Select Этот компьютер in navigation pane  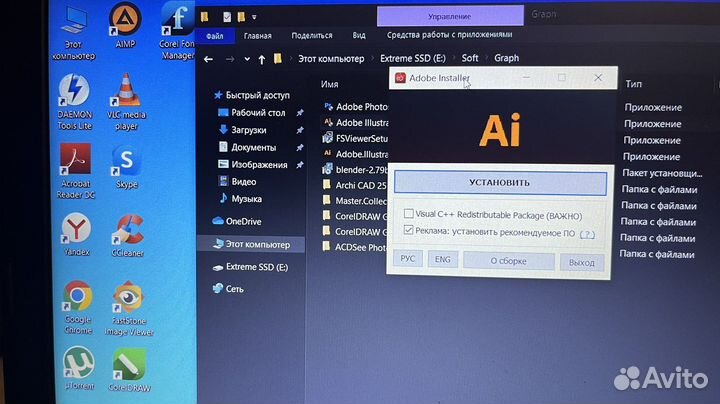(x=252, y=244)
